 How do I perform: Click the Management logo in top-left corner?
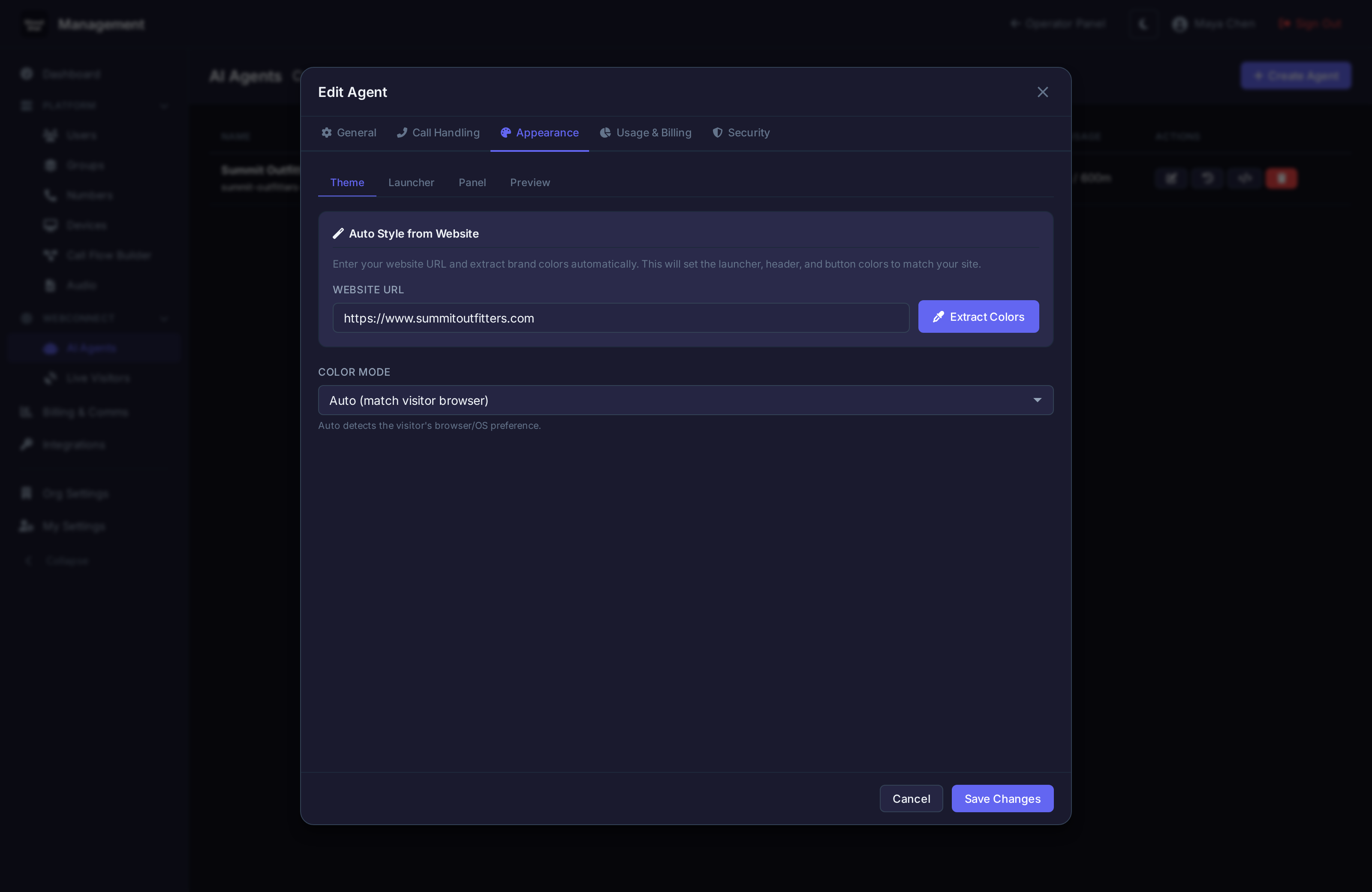point(34,24)
